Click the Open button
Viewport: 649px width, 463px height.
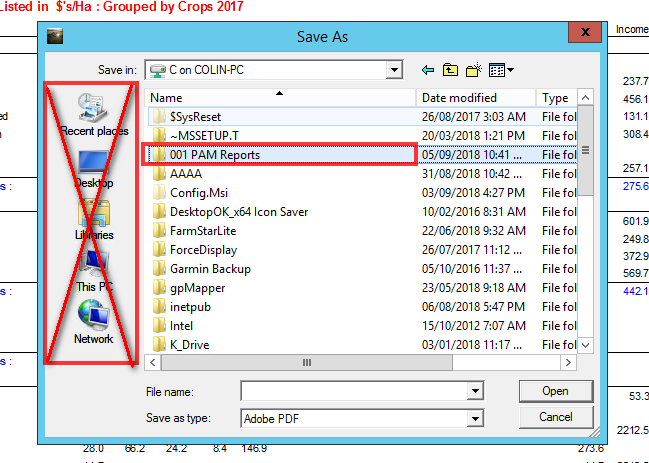pyautogui.click(x=555, y=391)
